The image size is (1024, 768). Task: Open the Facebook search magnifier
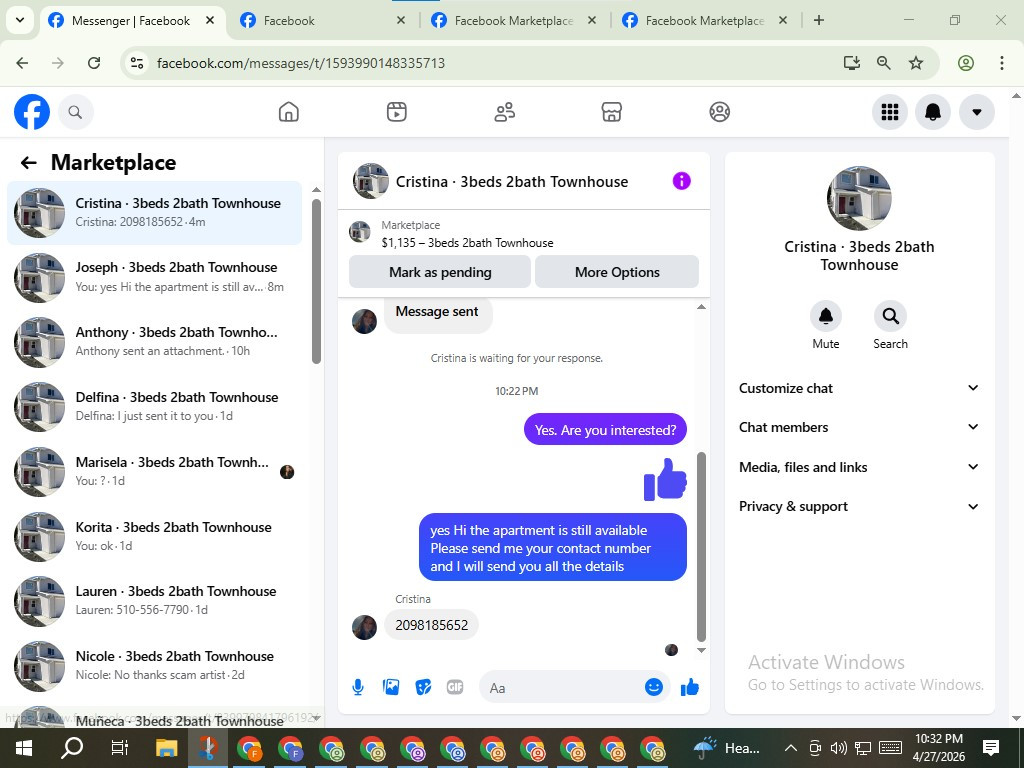tap(75, 112)
